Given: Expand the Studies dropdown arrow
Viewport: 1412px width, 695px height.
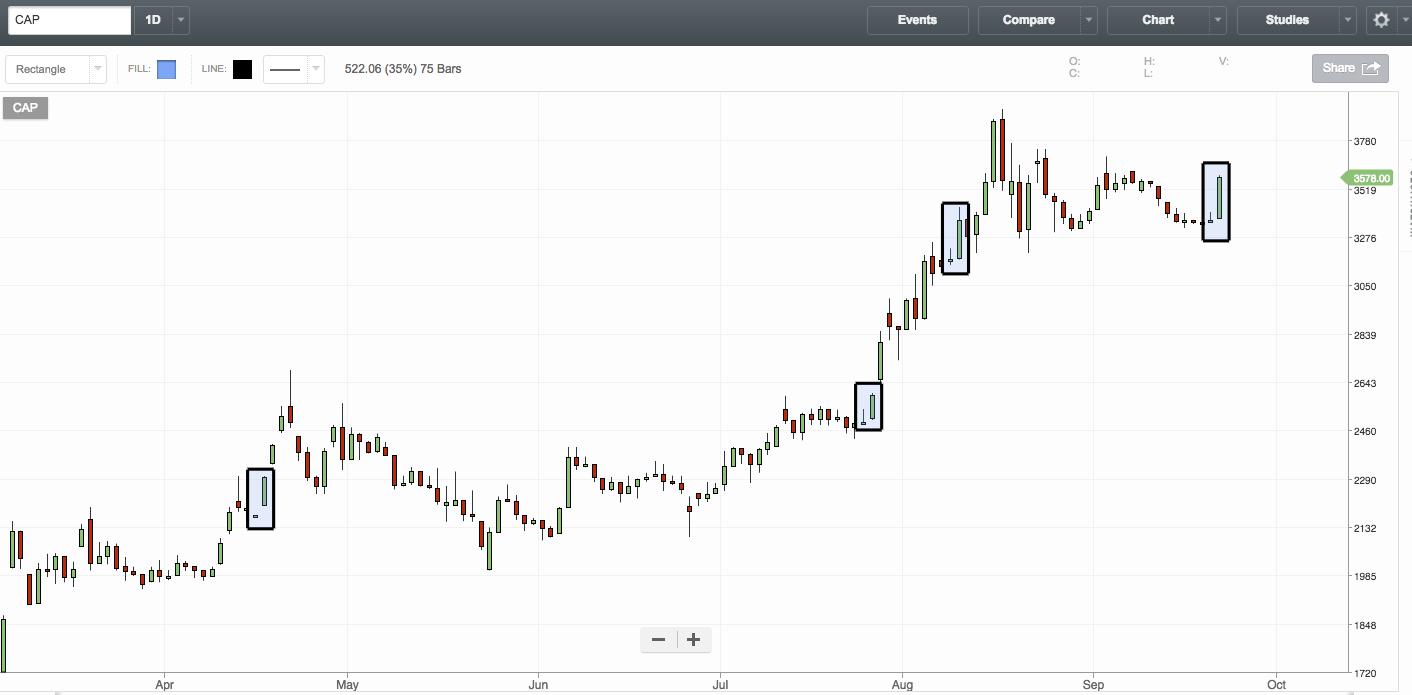Looking at the screenshot, I should [x=1348, y=20].
